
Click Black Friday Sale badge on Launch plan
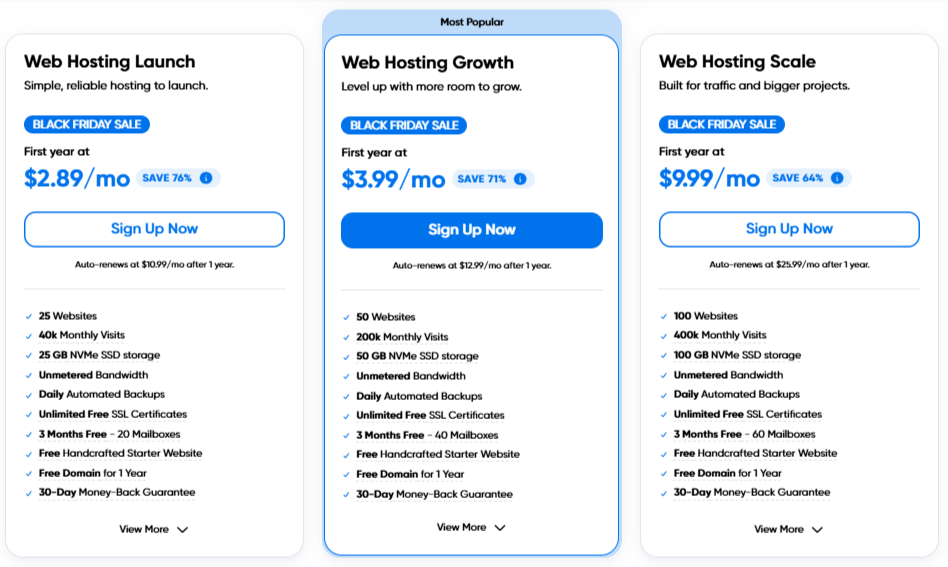pyautogui.click(x=87, y=125)
